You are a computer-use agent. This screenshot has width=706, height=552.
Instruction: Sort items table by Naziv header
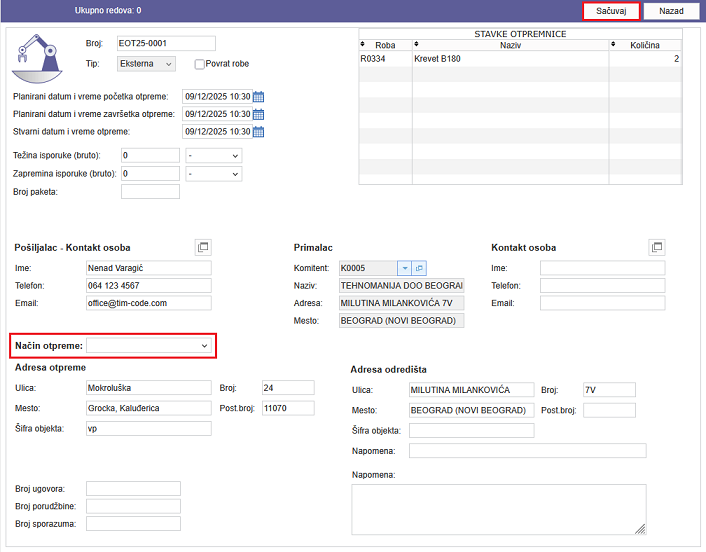[x=511, y=45]
